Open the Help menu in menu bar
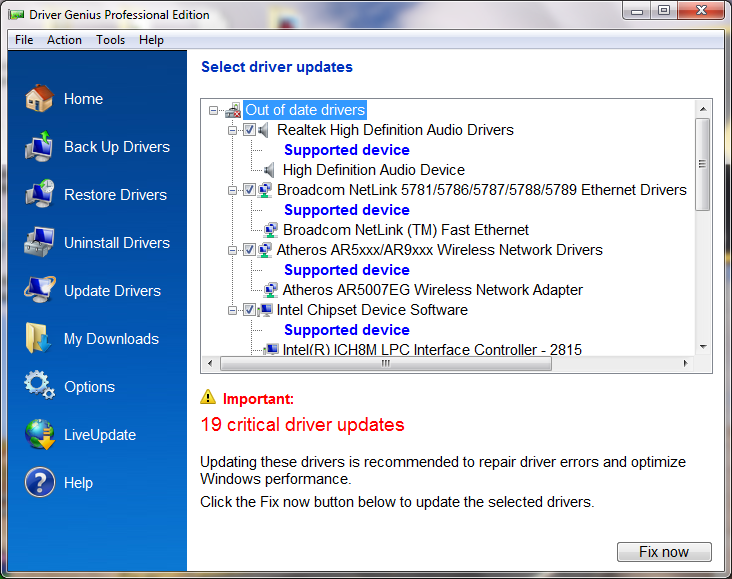 click(x=151, y=40)
